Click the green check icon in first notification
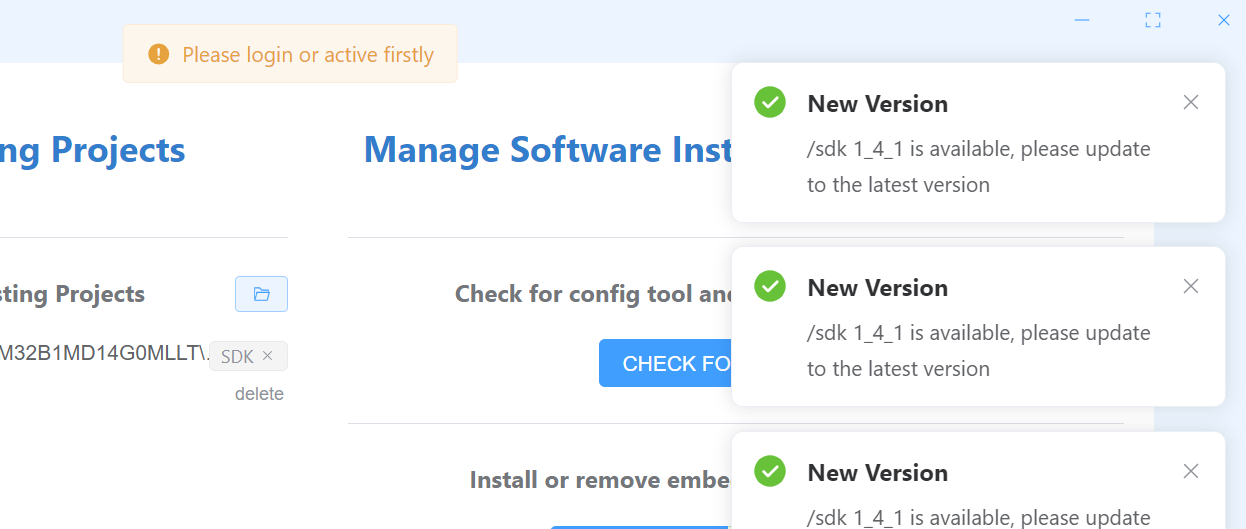 [x=770, y=102]
